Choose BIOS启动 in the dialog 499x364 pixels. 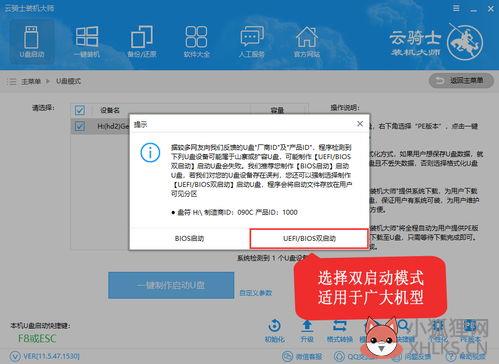point(189,238)
